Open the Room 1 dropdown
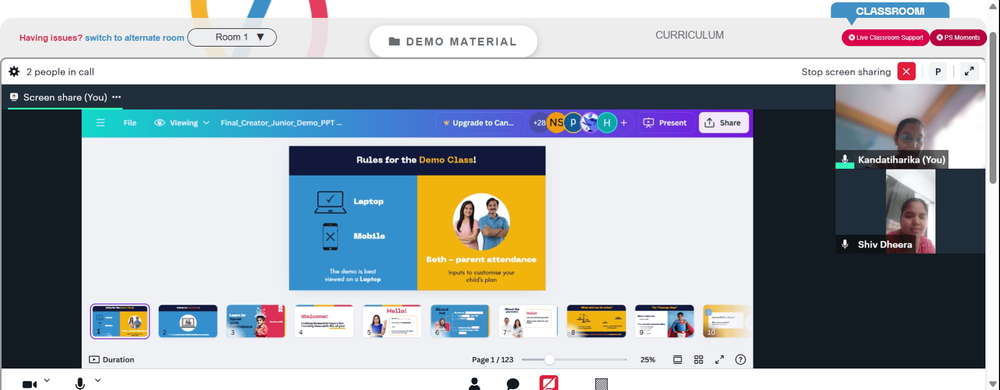 tap(232, 38)
